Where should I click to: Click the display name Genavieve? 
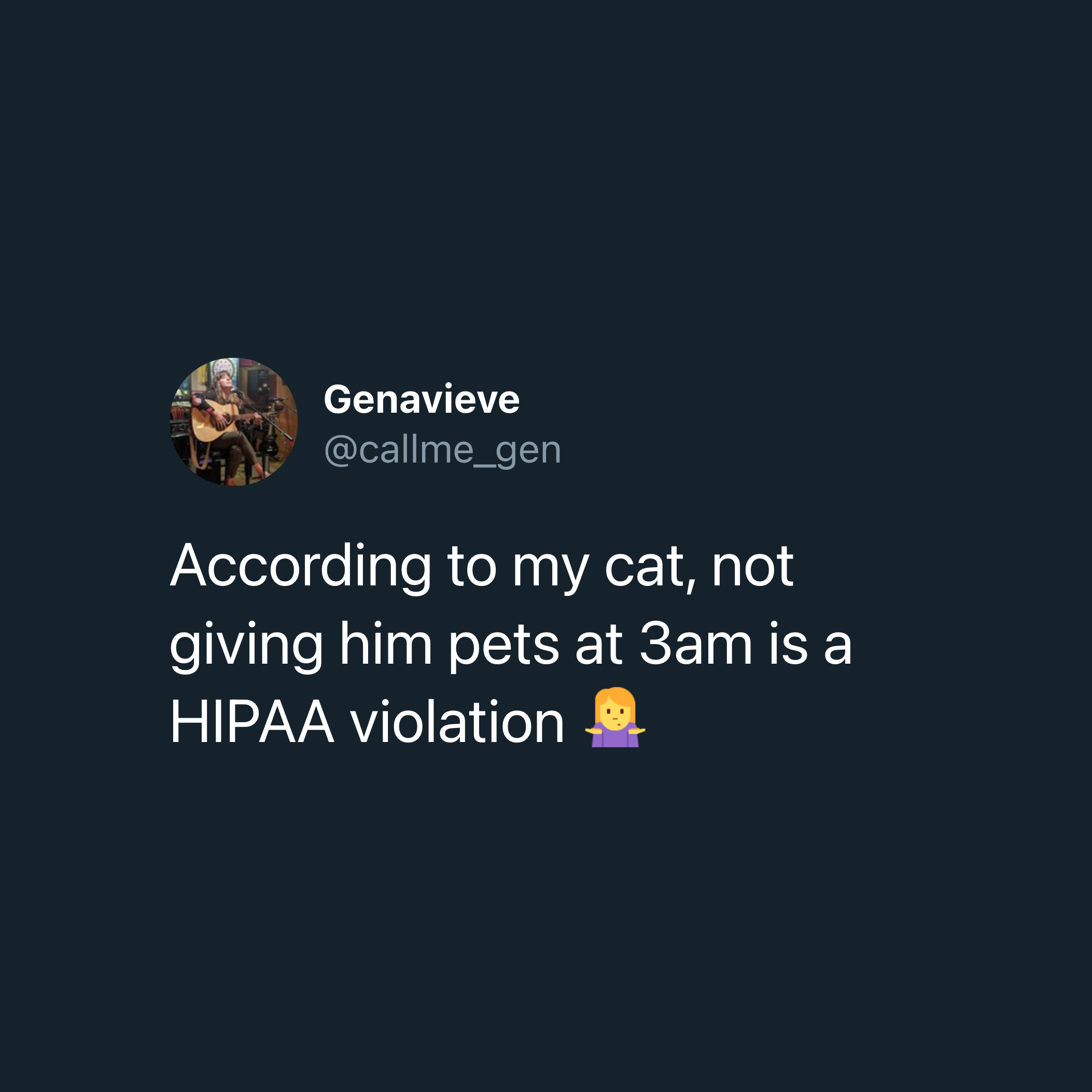[422, 399]
